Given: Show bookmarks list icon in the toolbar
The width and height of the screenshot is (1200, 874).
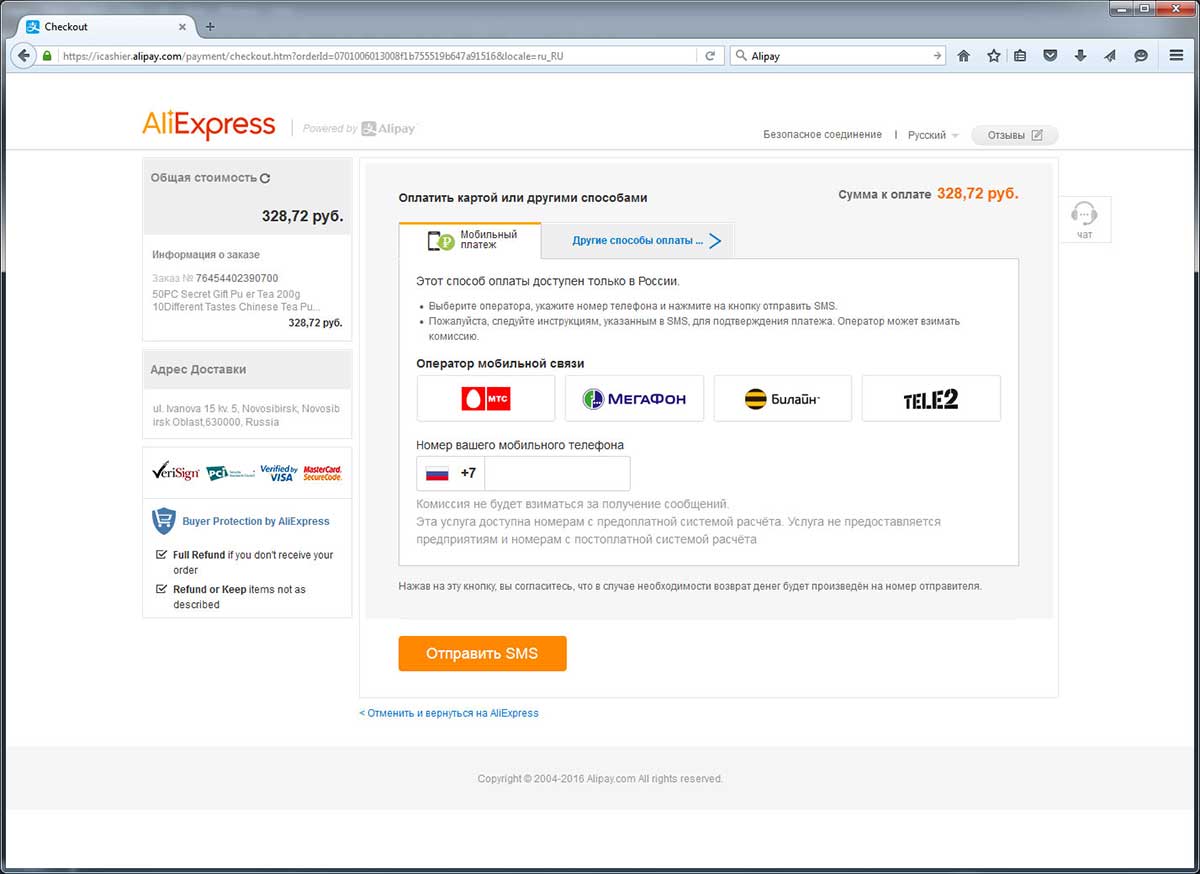Looking at the screenshot, I should [1020, 56].
